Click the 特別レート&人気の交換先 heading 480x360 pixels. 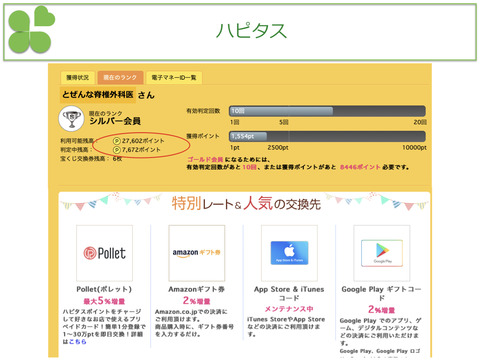[246, 203]
